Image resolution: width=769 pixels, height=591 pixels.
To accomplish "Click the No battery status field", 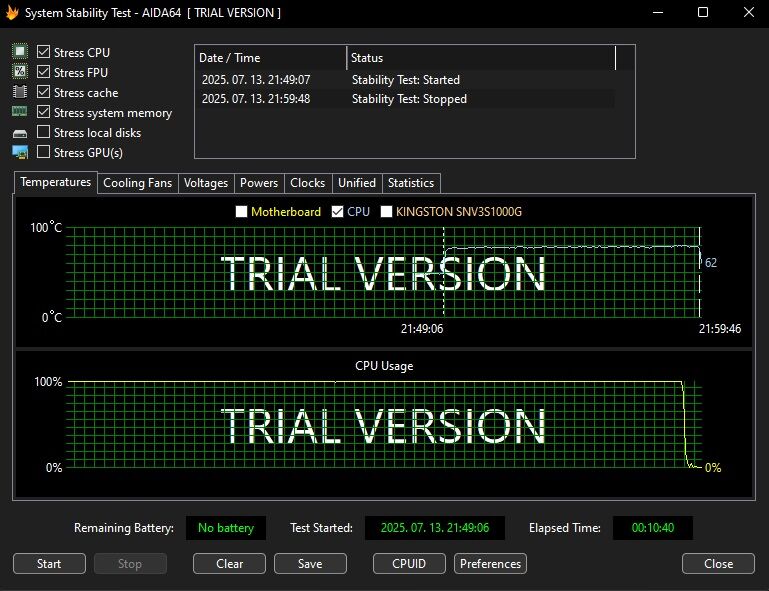I will coord(226,528).
